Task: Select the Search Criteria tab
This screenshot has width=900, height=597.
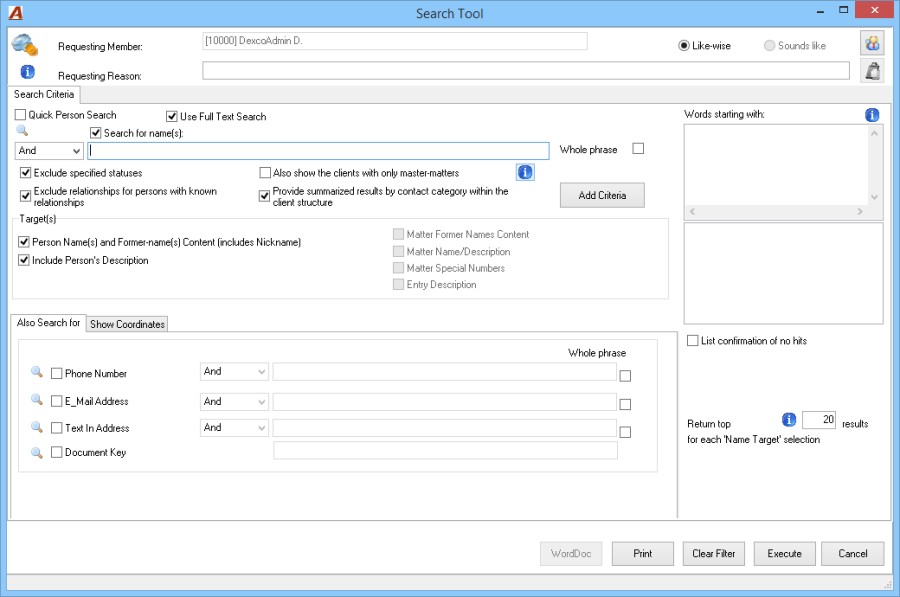Action: point(44,94)
